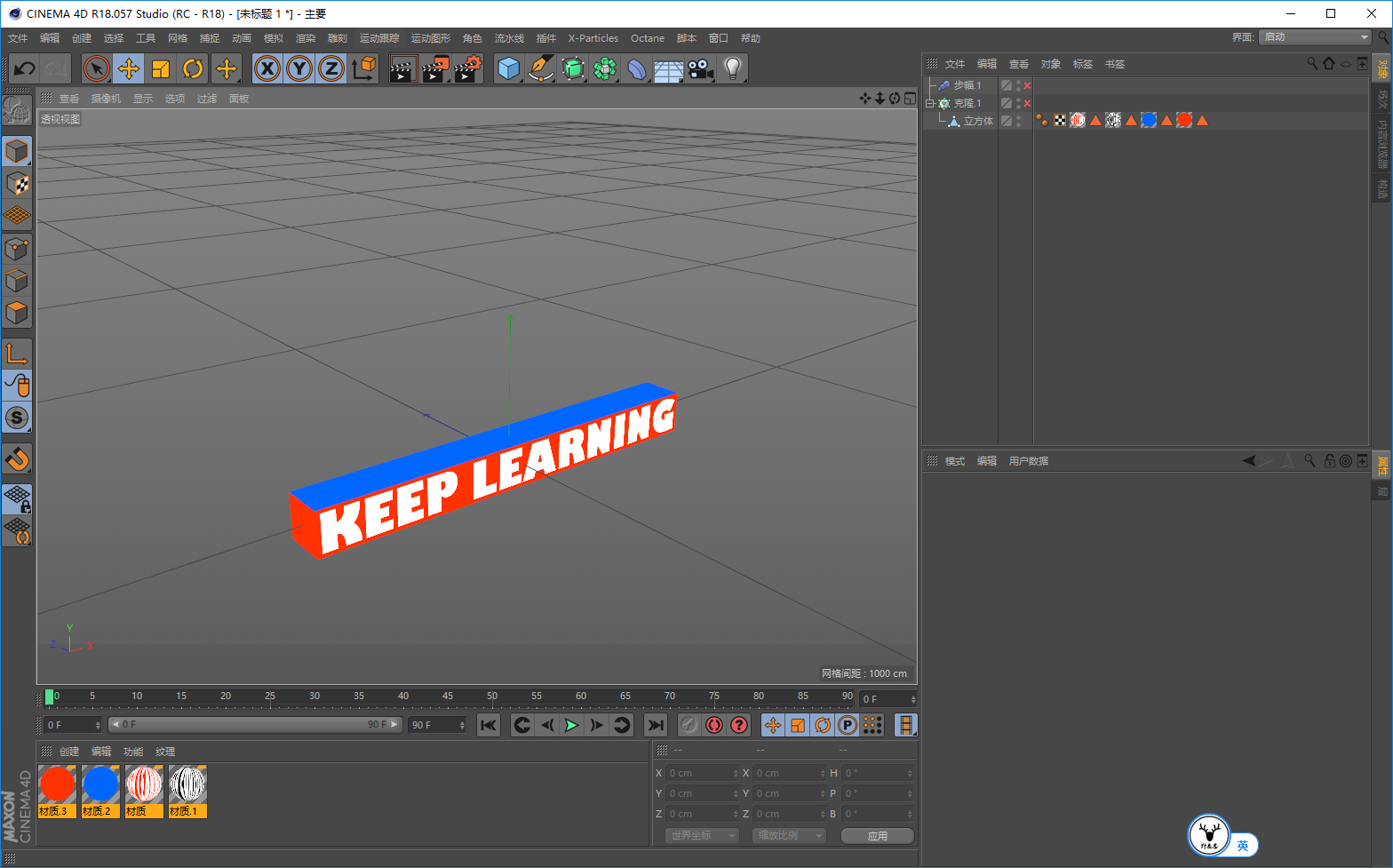Click the green flower array icon
1393x868 pixels.
pyautogui.click(x=605, y=68)
